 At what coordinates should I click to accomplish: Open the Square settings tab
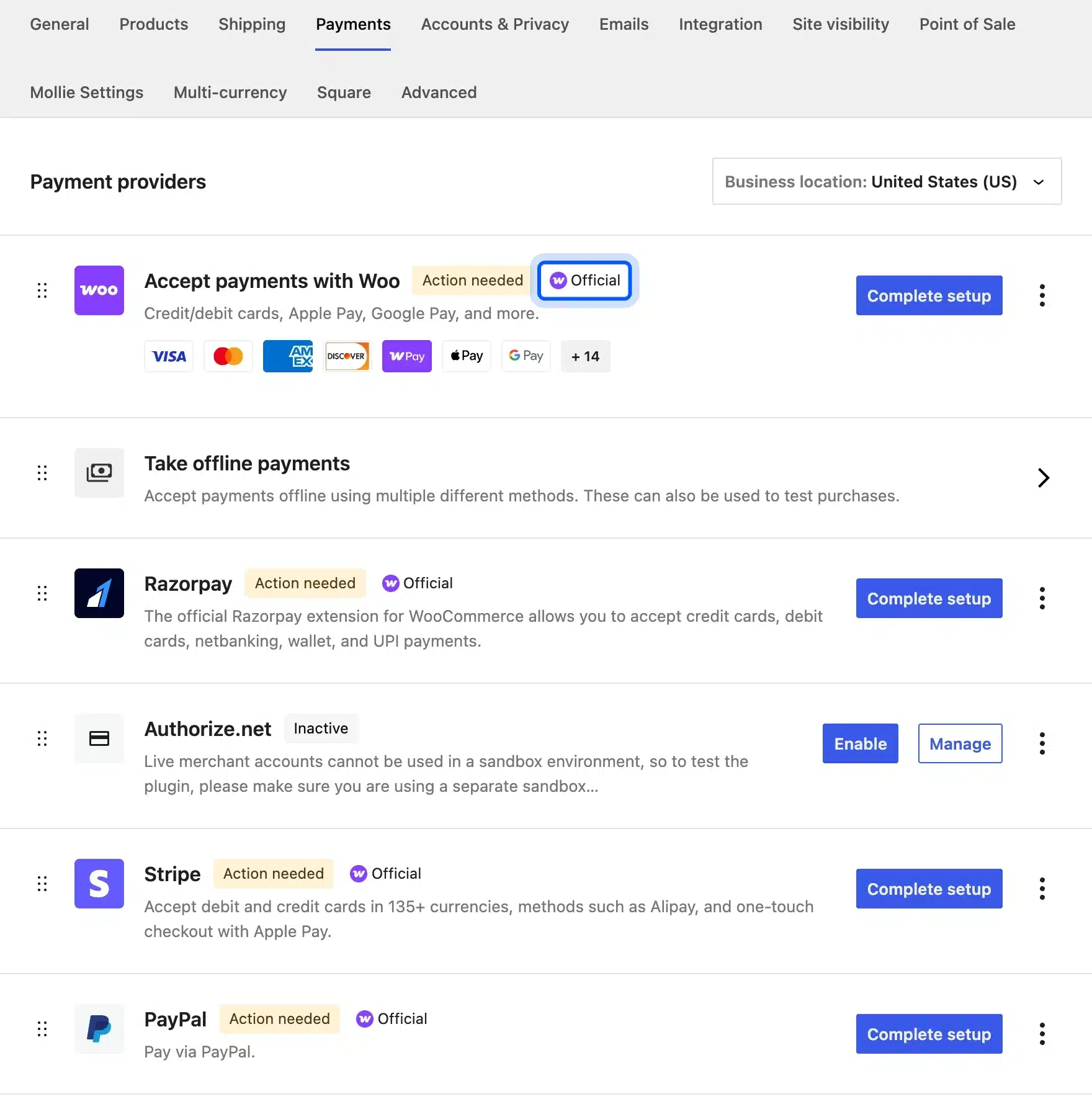pos(344,92)
